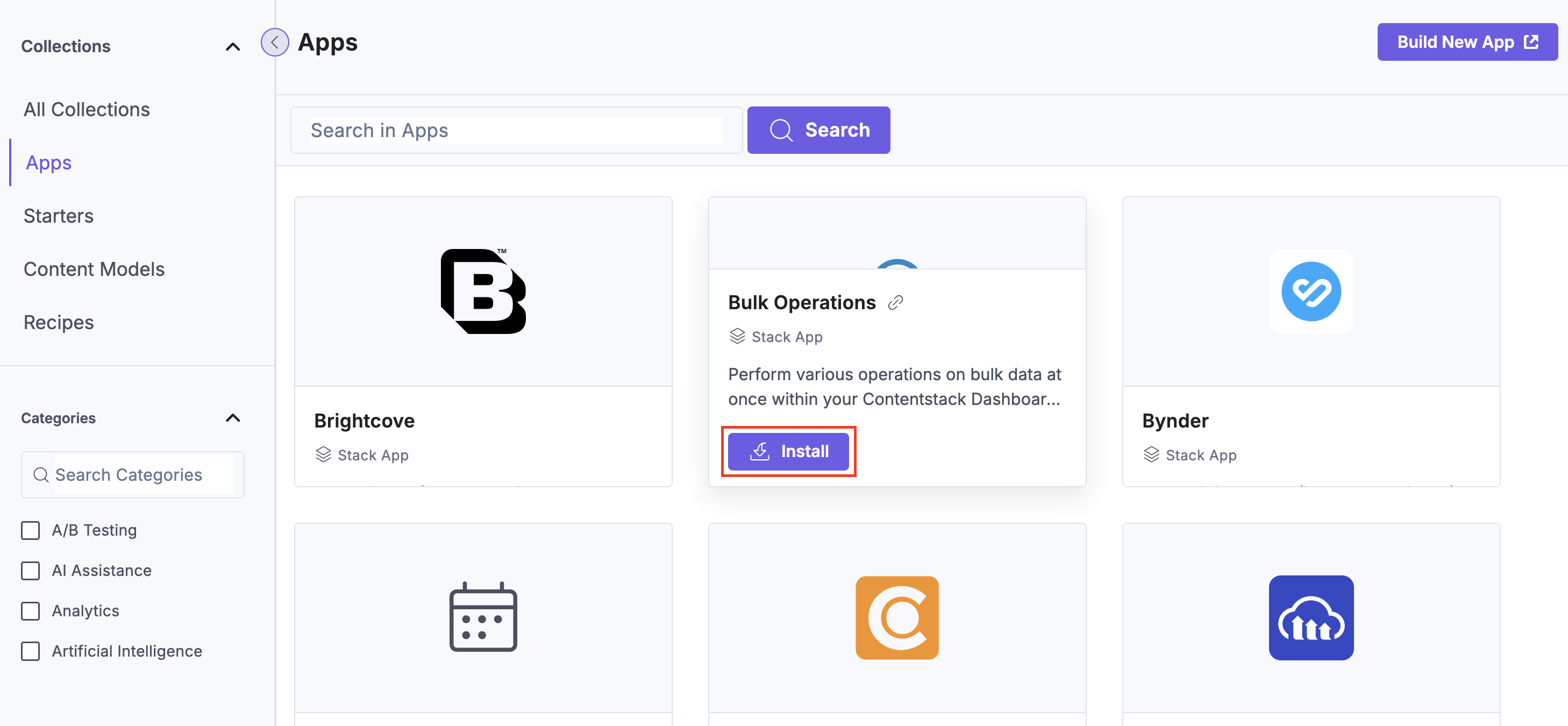The height and width of the screenshot is (726, 1568).
Task: Collapse the Categories section chevron
Action: click(232, 418)
